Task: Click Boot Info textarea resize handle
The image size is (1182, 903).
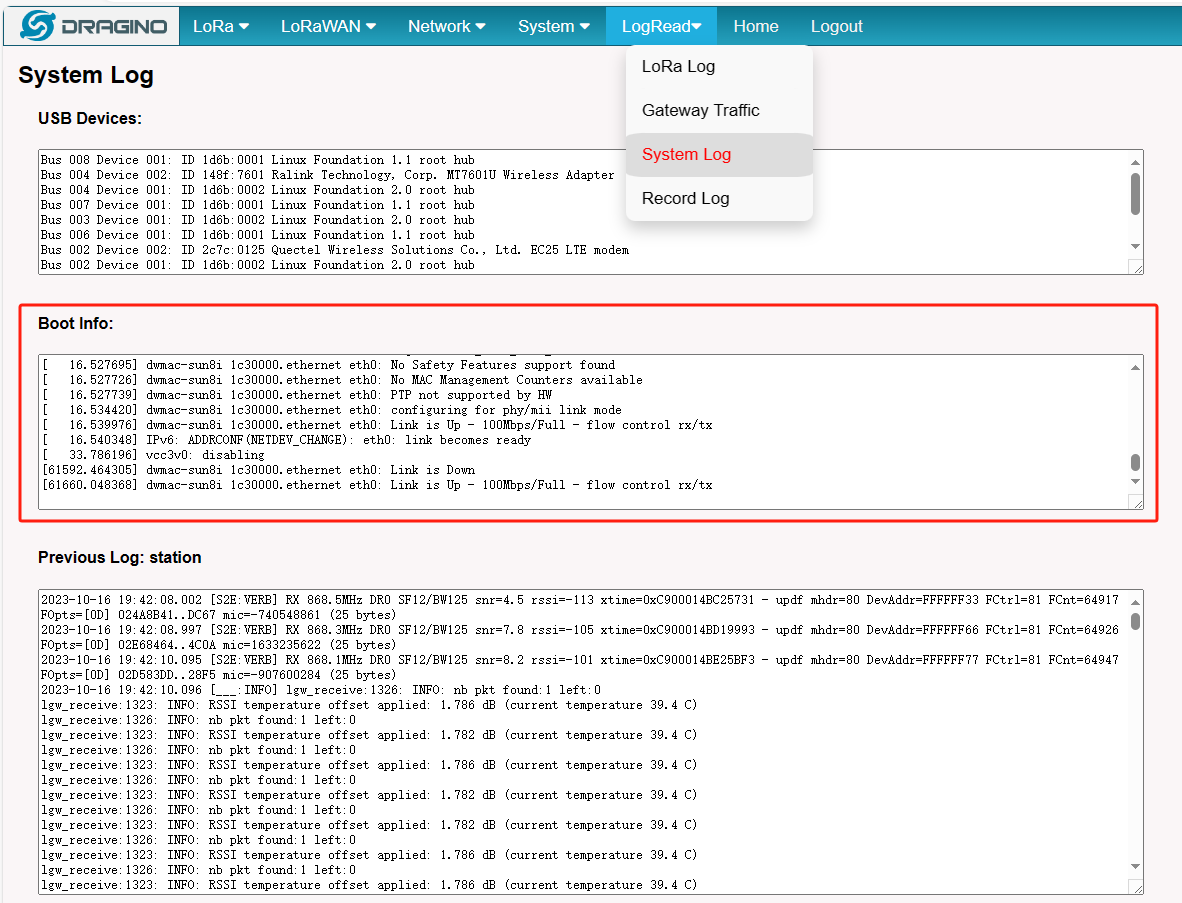Action: pyautogui.click(x=1136, y=503)
